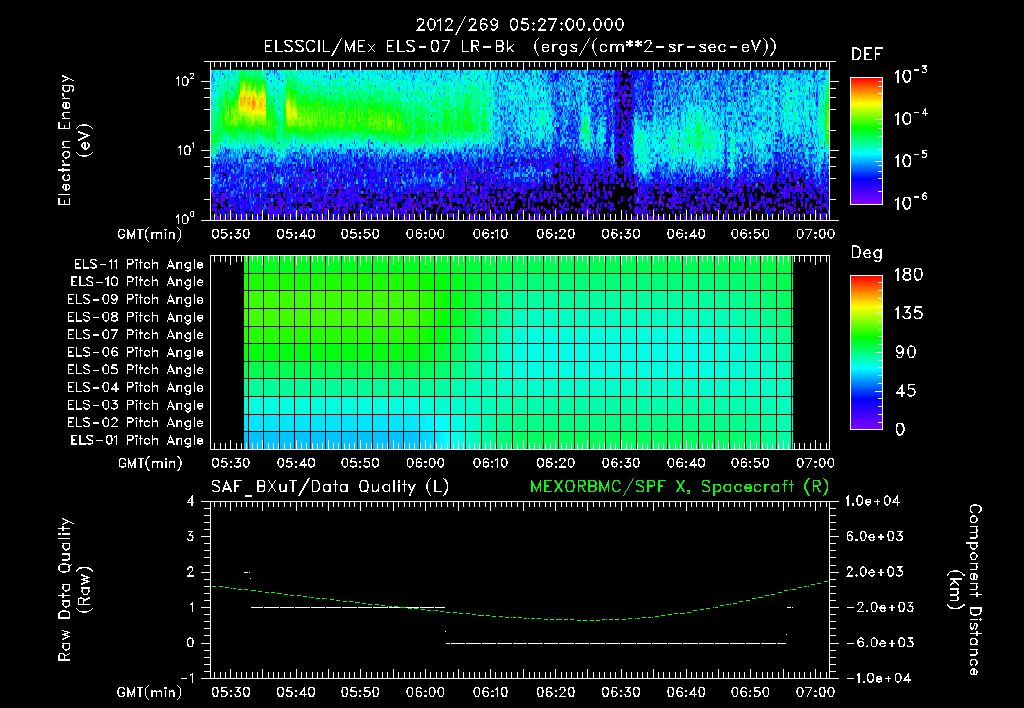Select the ELS-03 Pitch Angle row label
The height and width of the screenshot is (708, 1024).
click(136, 405)
